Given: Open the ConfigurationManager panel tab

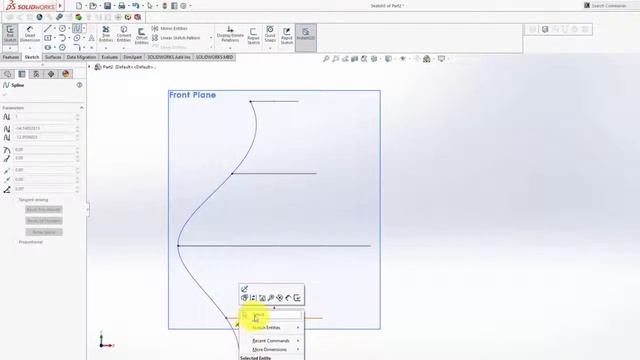Looking at the screenshot, I should pyautogui.click(x=36, y=74).
